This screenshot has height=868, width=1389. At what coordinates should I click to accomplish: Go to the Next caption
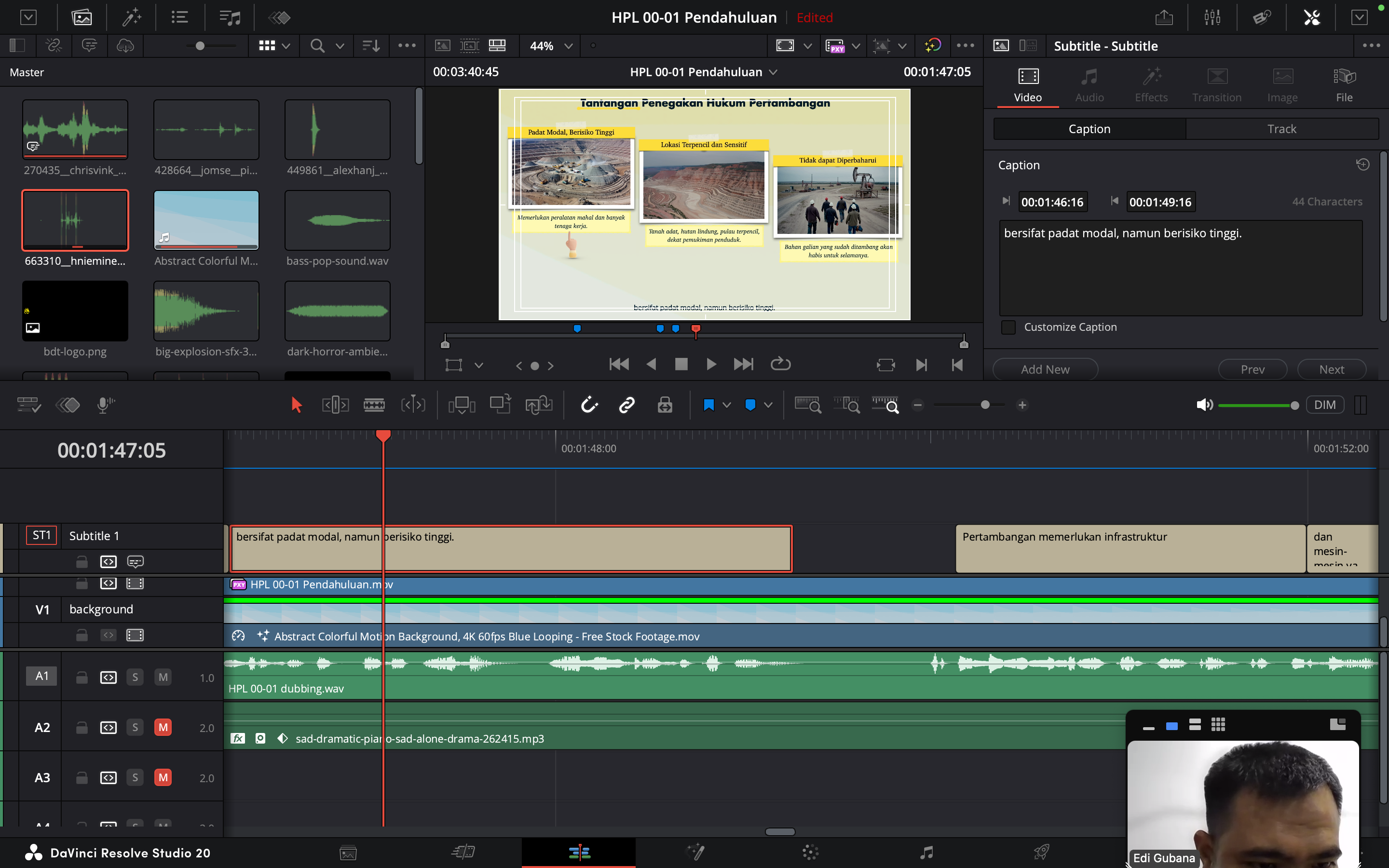point(1331,369)
